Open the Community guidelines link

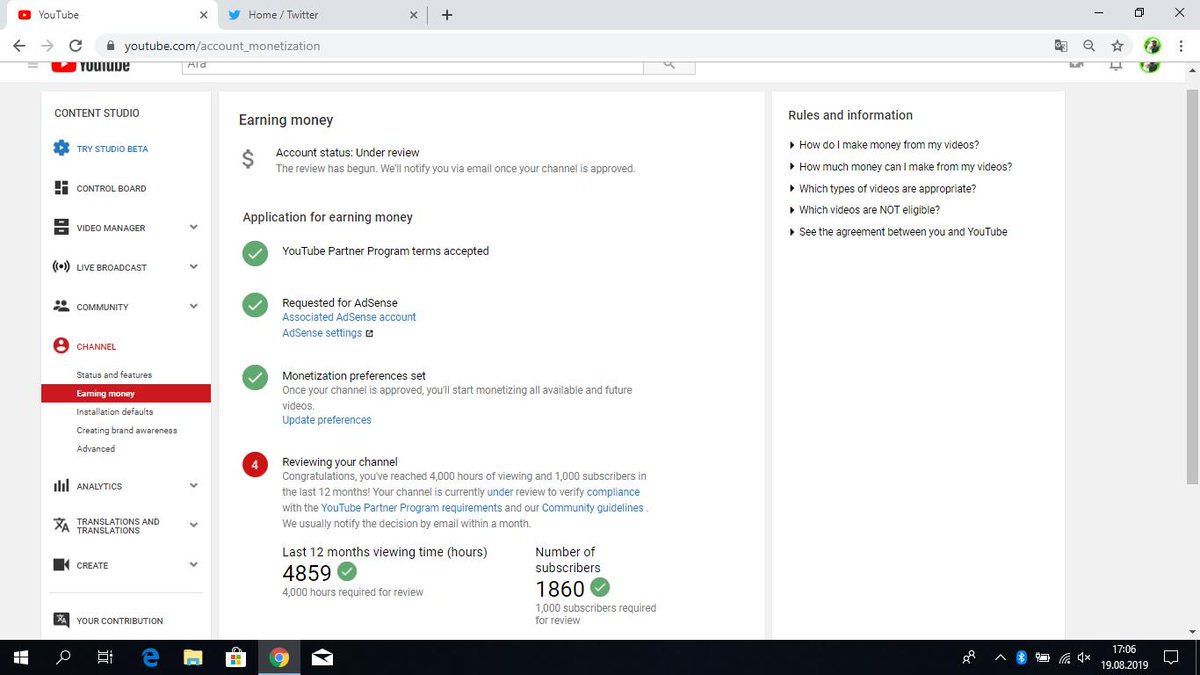pos(593,508)
